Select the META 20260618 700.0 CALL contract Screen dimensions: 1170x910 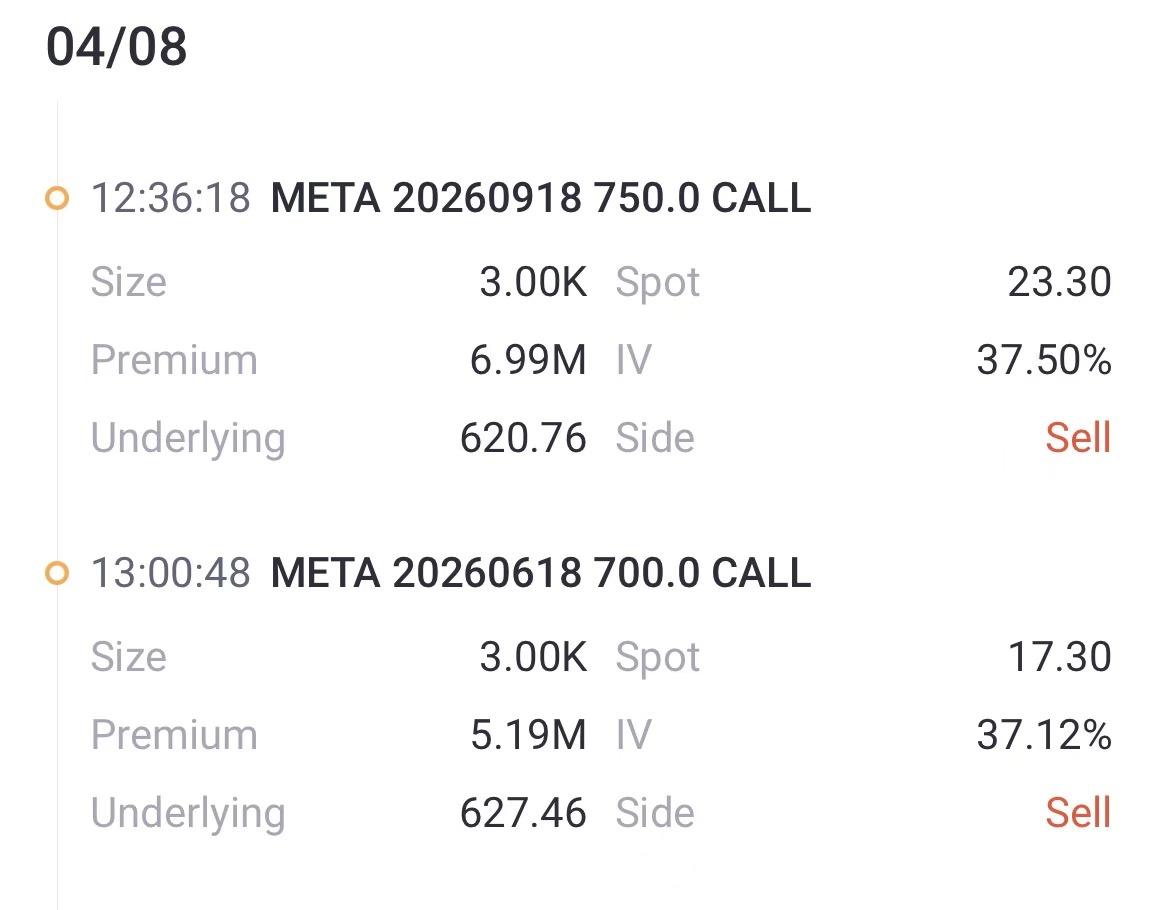(x=540, y=573)
